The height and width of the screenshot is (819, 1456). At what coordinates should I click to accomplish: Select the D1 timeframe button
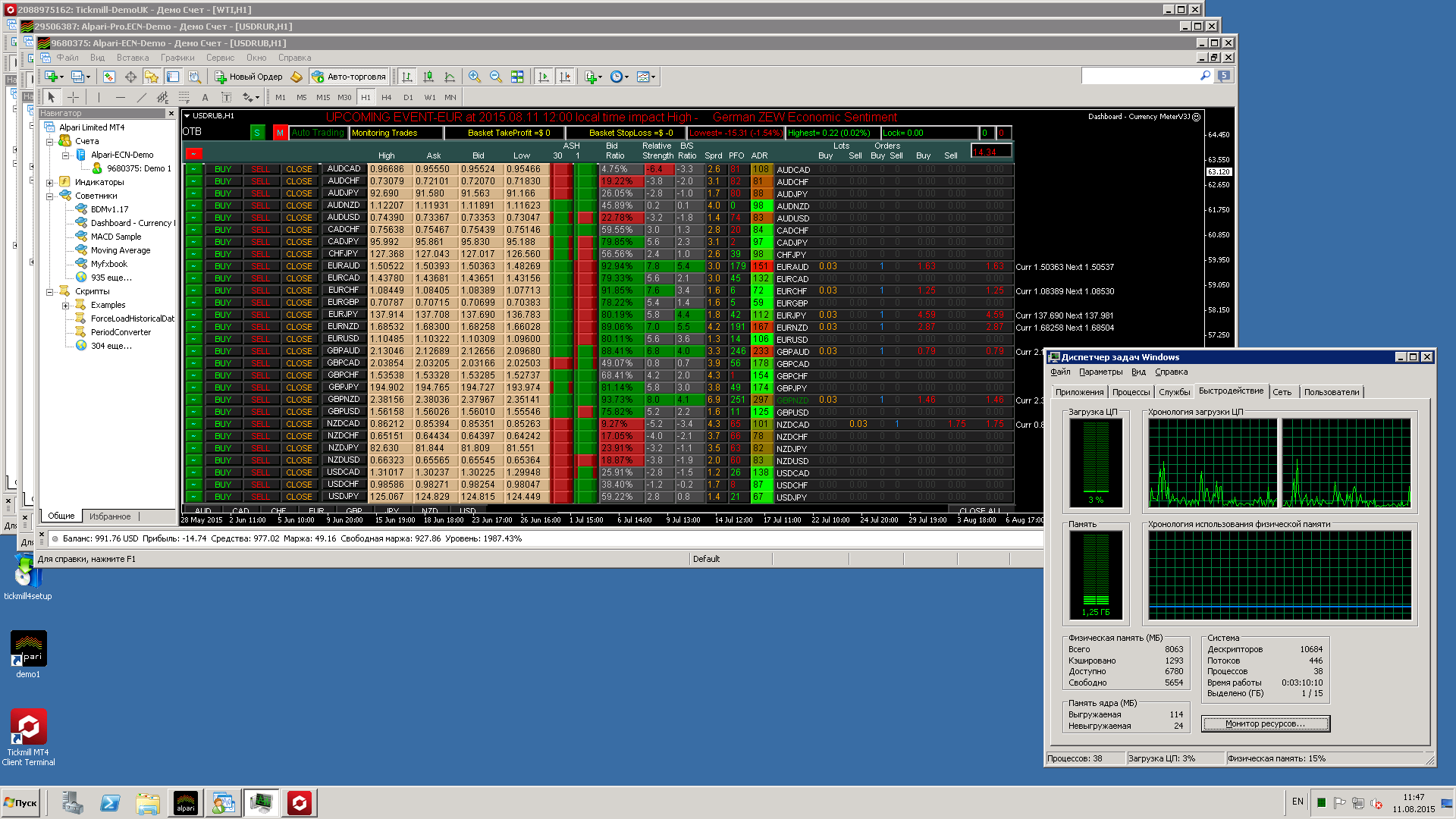pyautogui.click(x=408, y=97)
